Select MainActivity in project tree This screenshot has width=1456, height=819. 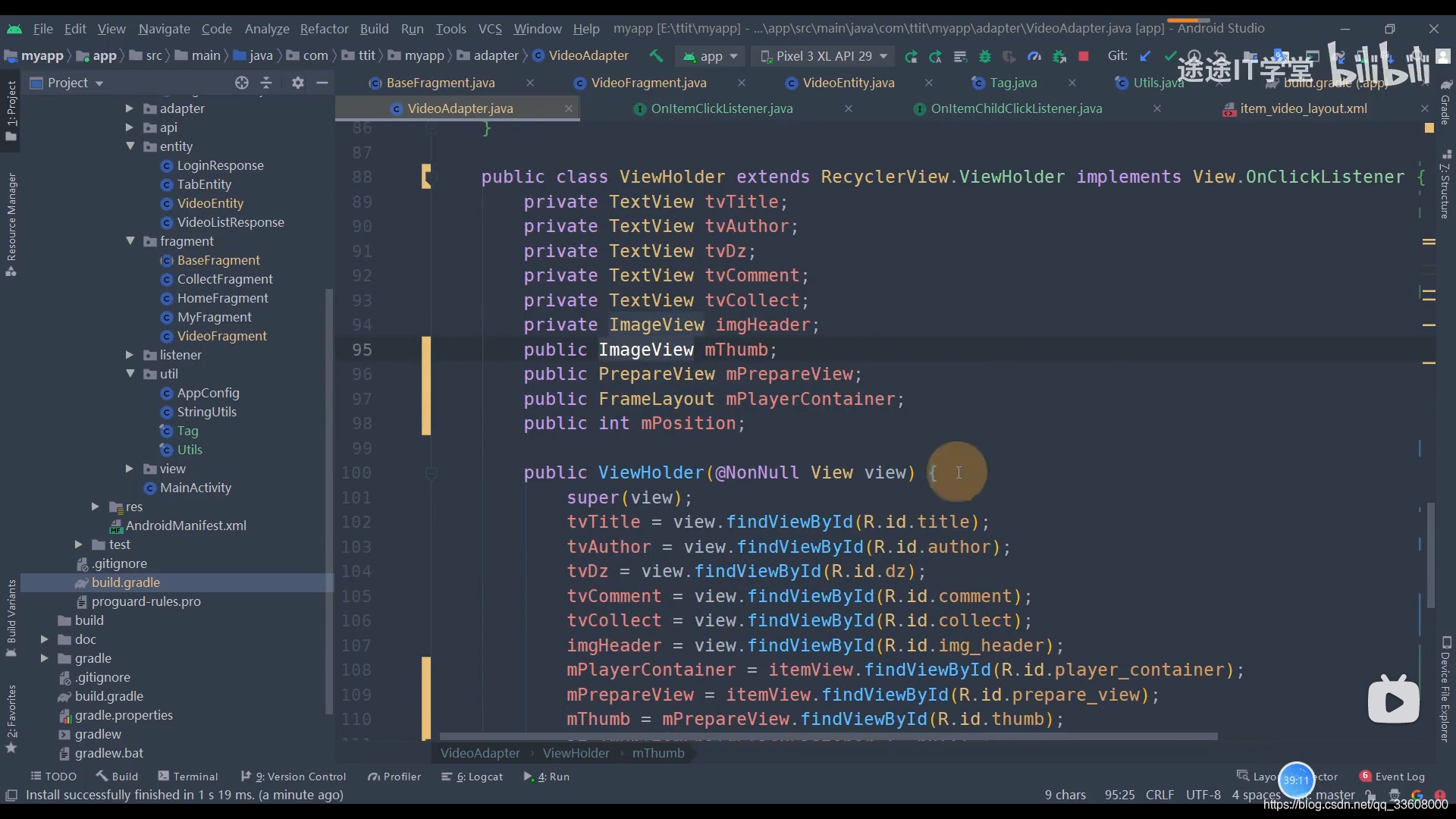point(195,488)
